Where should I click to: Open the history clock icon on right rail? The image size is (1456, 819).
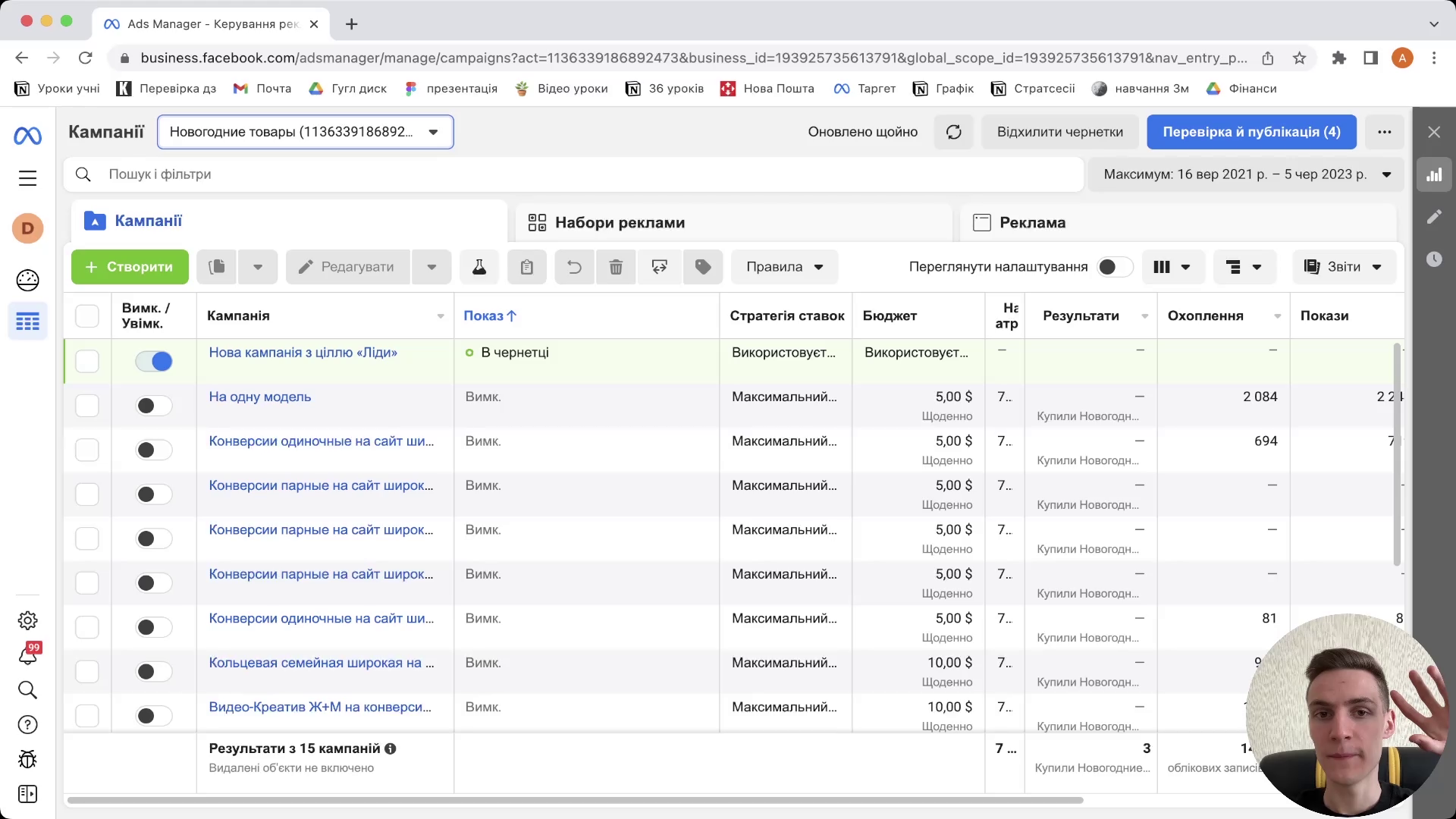coord(1433,259)
